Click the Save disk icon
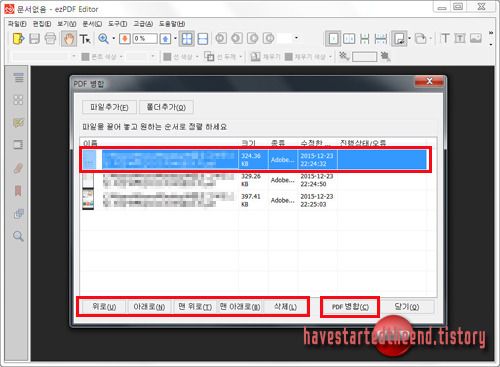Screen dimensions: 500x367 34,39
